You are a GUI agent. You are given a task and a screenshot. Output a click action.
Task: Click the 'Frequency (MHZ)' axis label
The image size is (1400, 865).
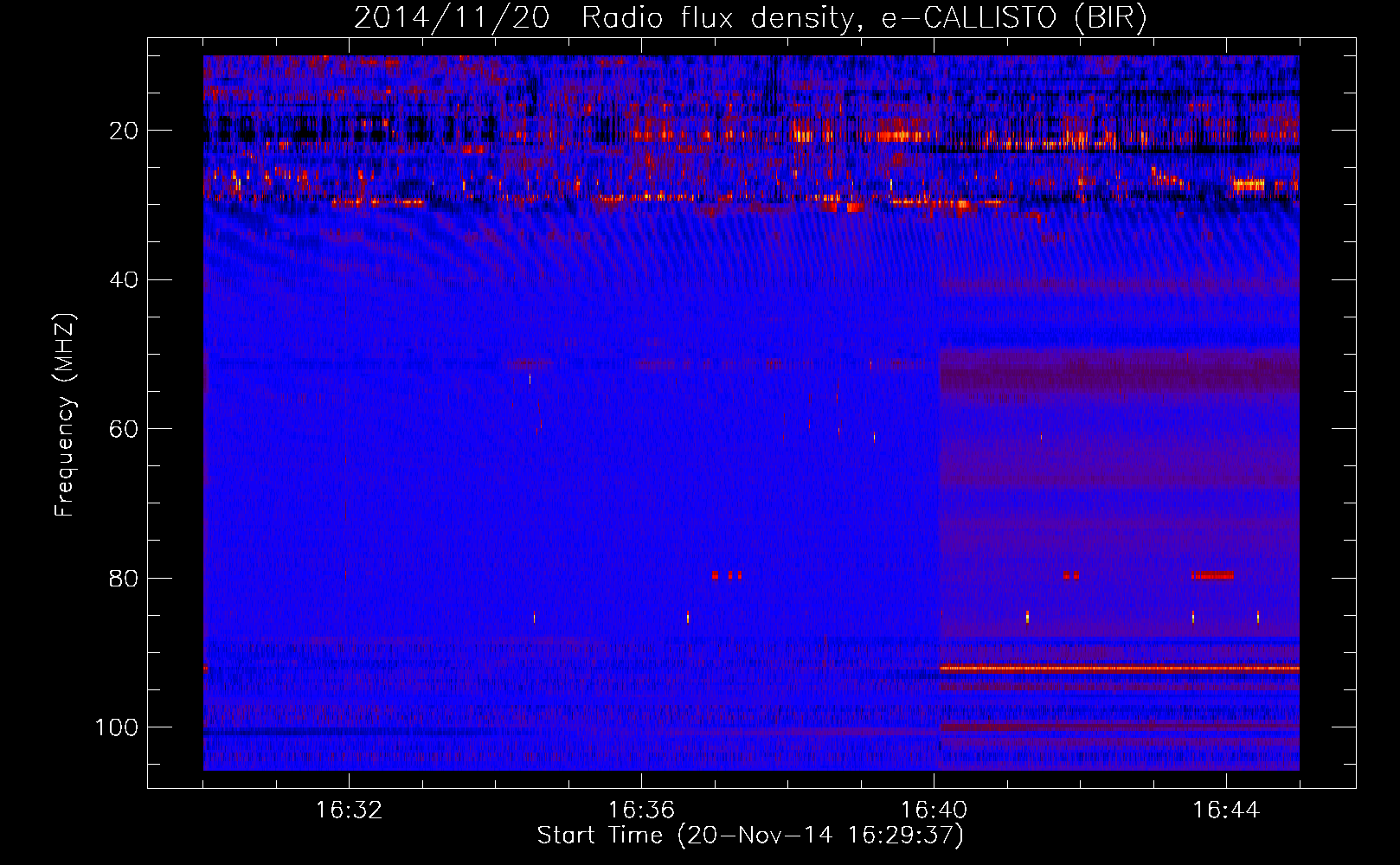pyautogui.click(x=65, y=414)
